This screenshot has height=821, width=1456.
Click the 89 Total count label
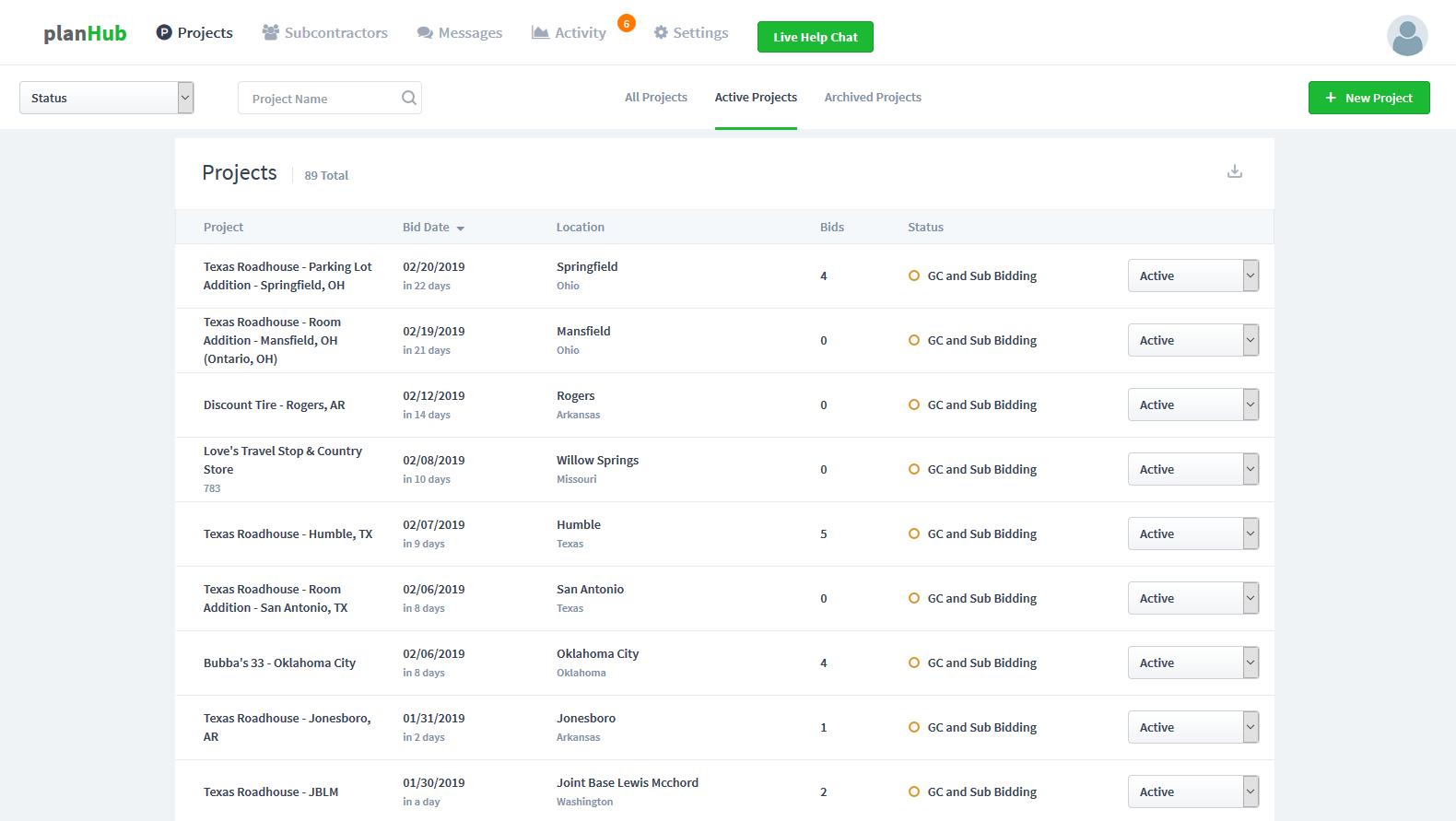coord(326,175)
